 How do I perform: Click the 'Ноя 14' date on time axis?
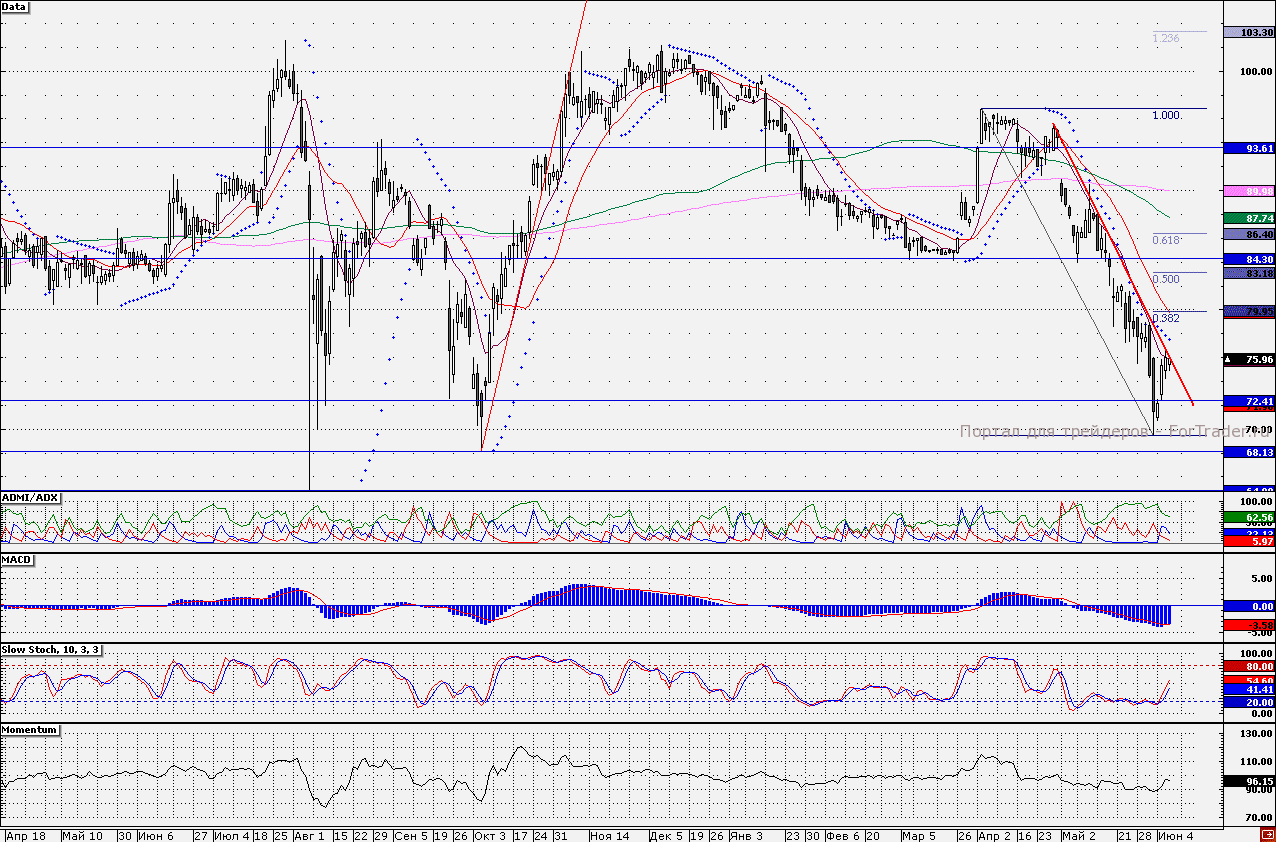[609, 835]
